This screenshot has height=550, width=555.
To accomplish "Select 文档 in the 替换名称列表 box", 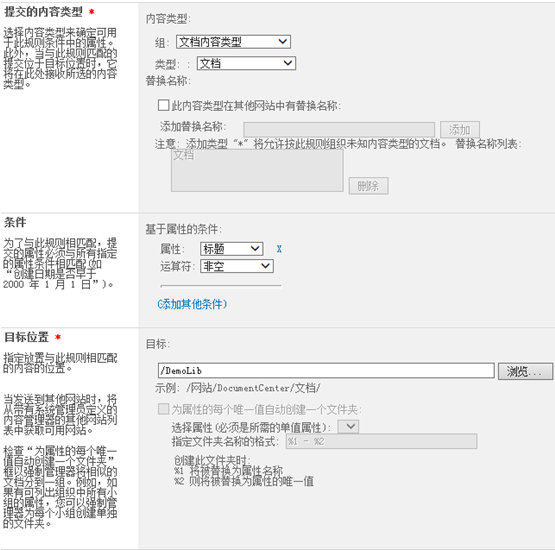I will (x=183, y=155).
